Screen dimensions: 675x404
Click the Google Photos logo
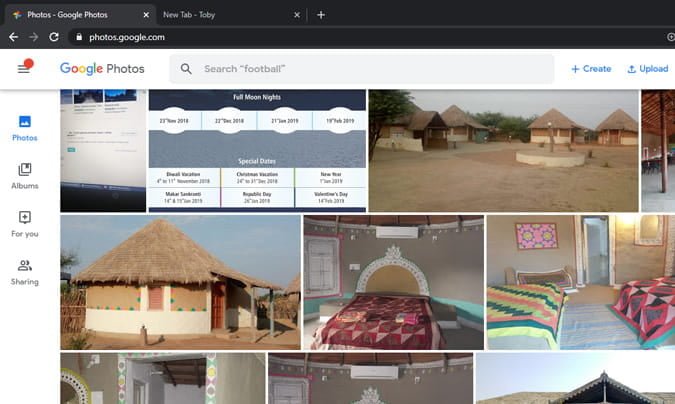(102, 69)
